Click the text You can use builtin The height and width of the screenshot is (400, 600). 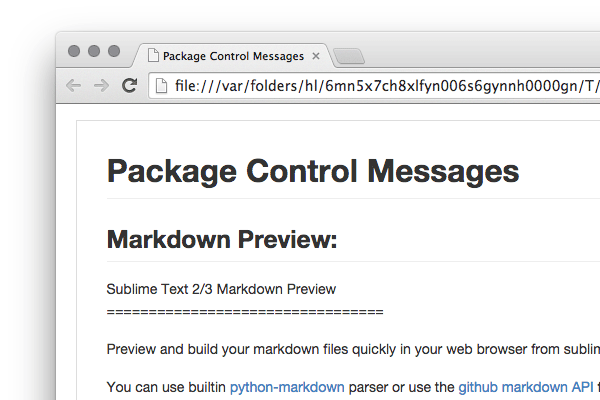click(166, 386)
